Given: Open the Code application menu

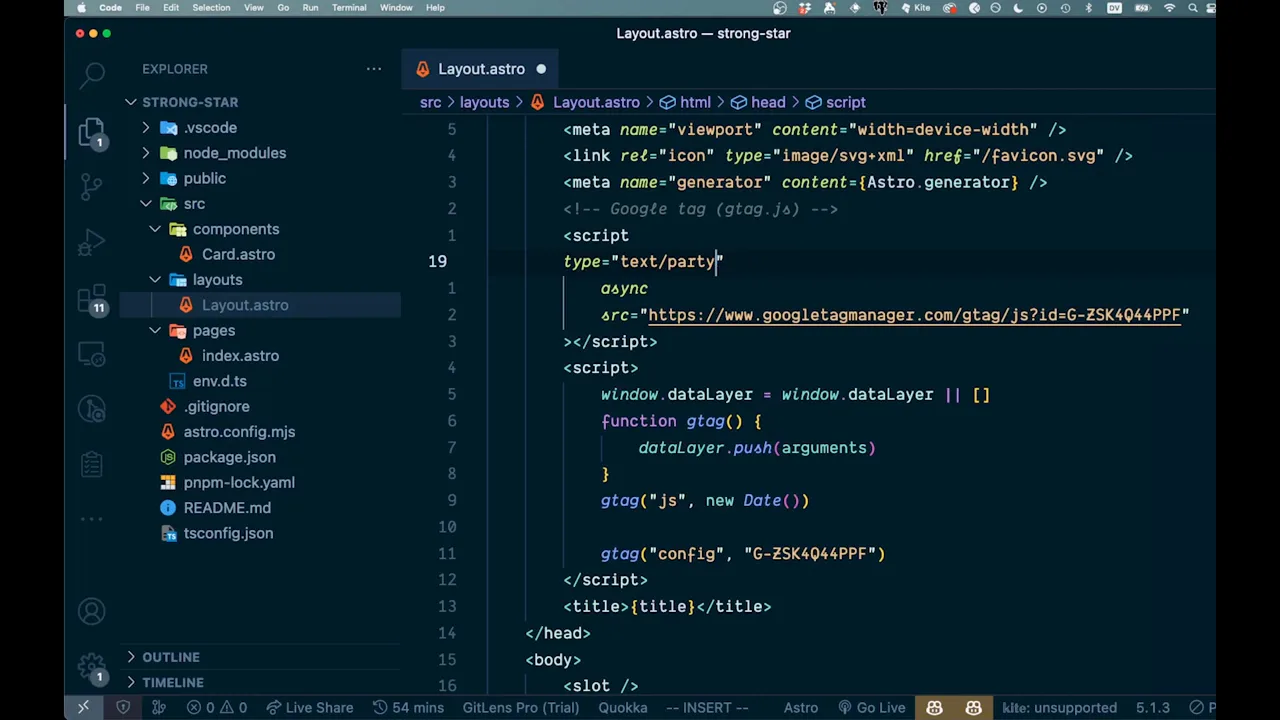Looking at the screenshot, I should pos(110,8).
